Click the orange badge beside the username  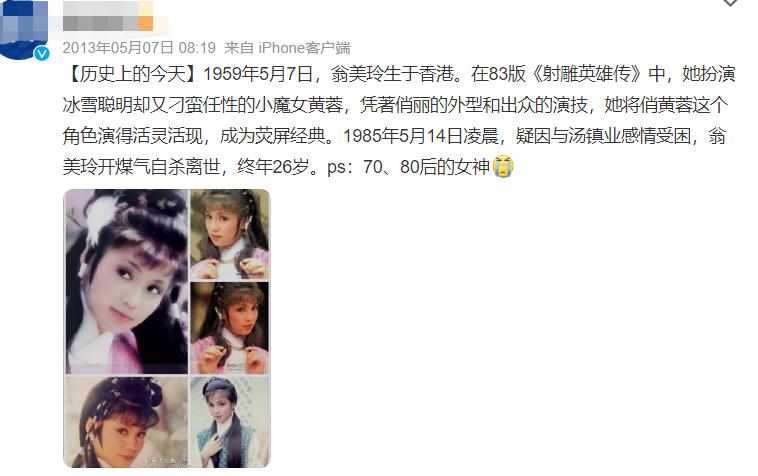[x=146, y=23]
